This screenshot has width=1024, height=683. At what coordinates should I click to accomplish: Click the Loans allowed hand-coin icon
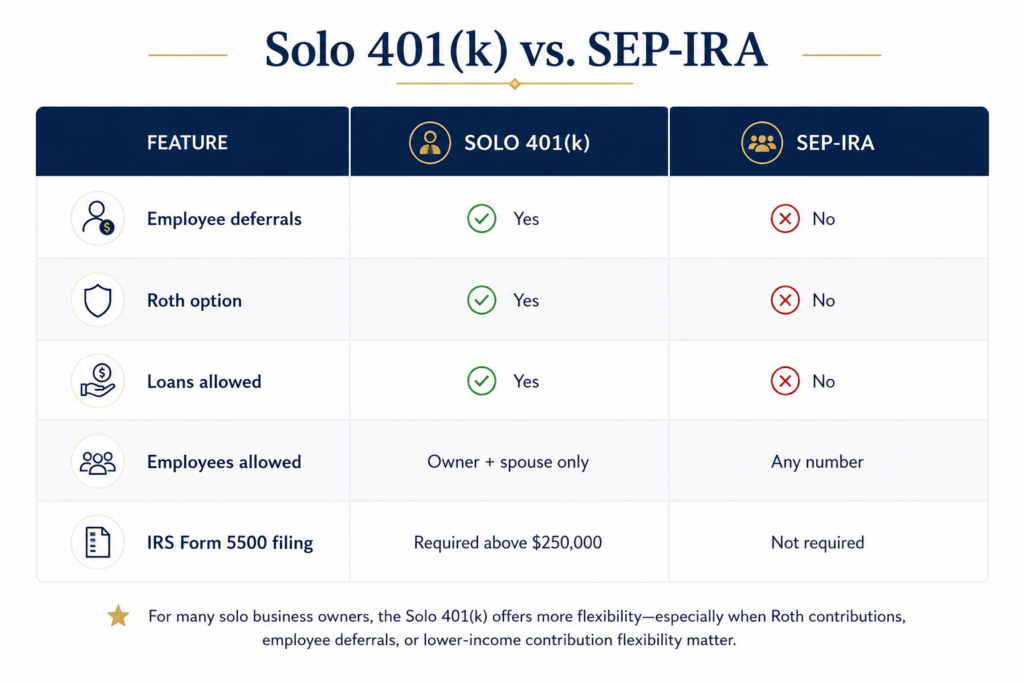click(98, 381)
